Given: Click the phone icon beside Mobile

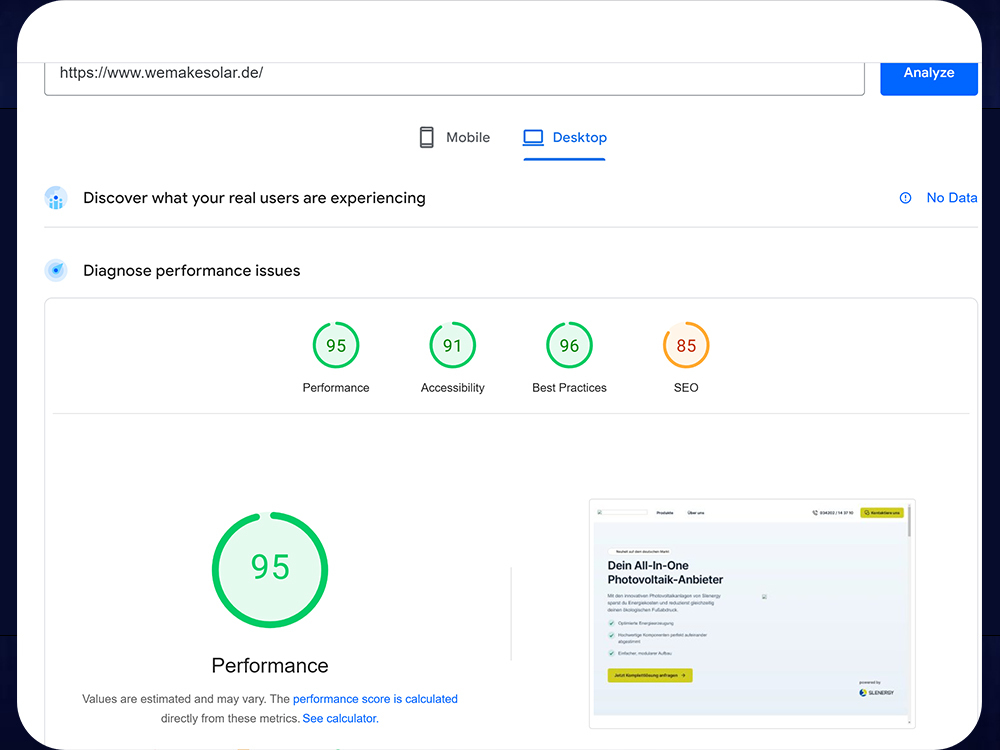Looking at the screenshot, I should 427,137.
